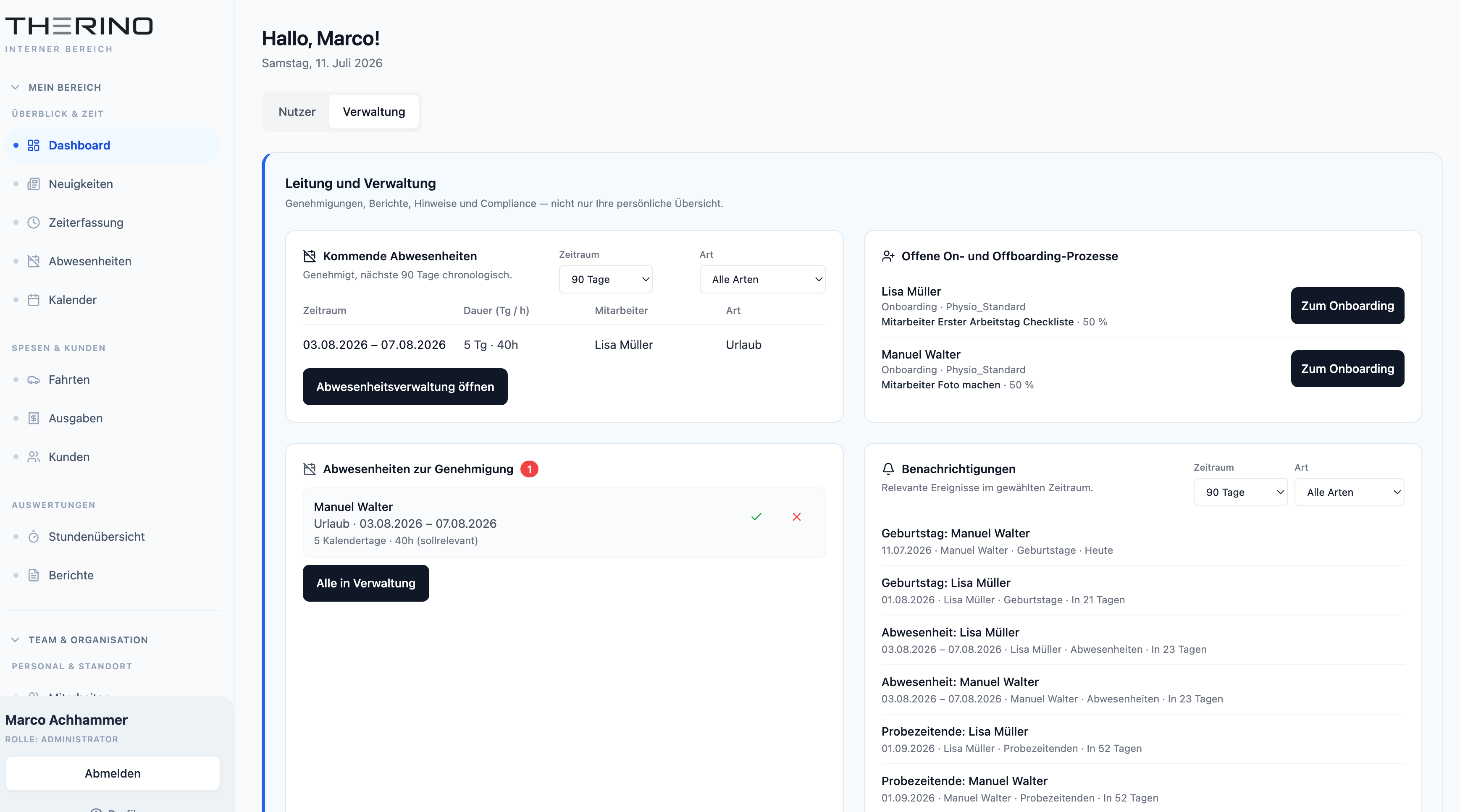Open Zeitraum dropdown in Kommende Abwesenheiten
Screen dimensions: 1460x812
coord(605,279)
